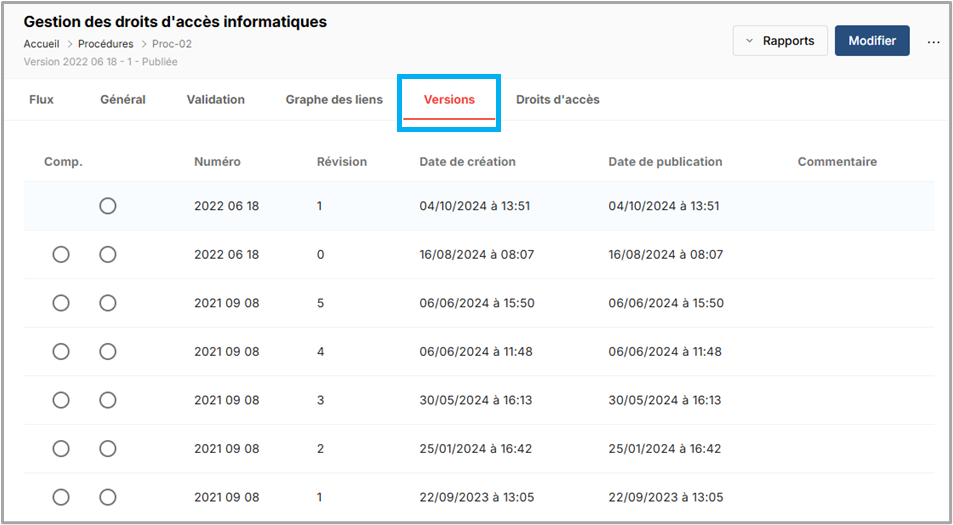The width and height of the screenshot is (953, 525).
Task: Go to the Validation tab
Action: 216,100
